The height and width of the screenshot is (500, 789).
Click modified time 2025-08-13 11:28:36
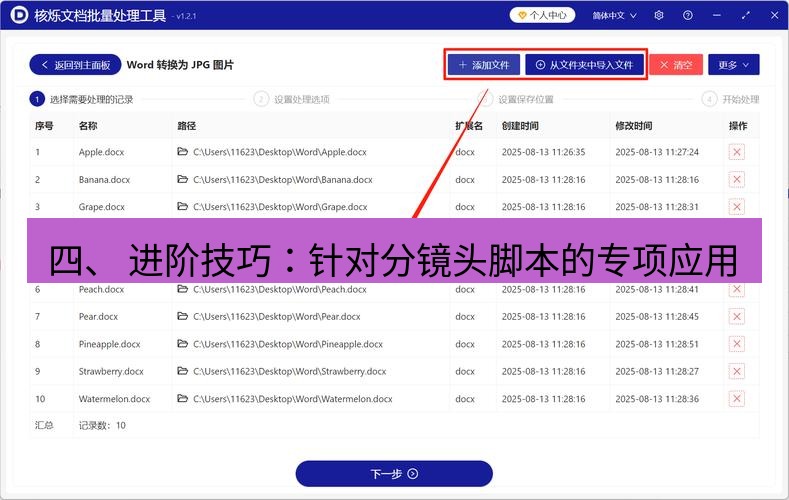[657, 399]
